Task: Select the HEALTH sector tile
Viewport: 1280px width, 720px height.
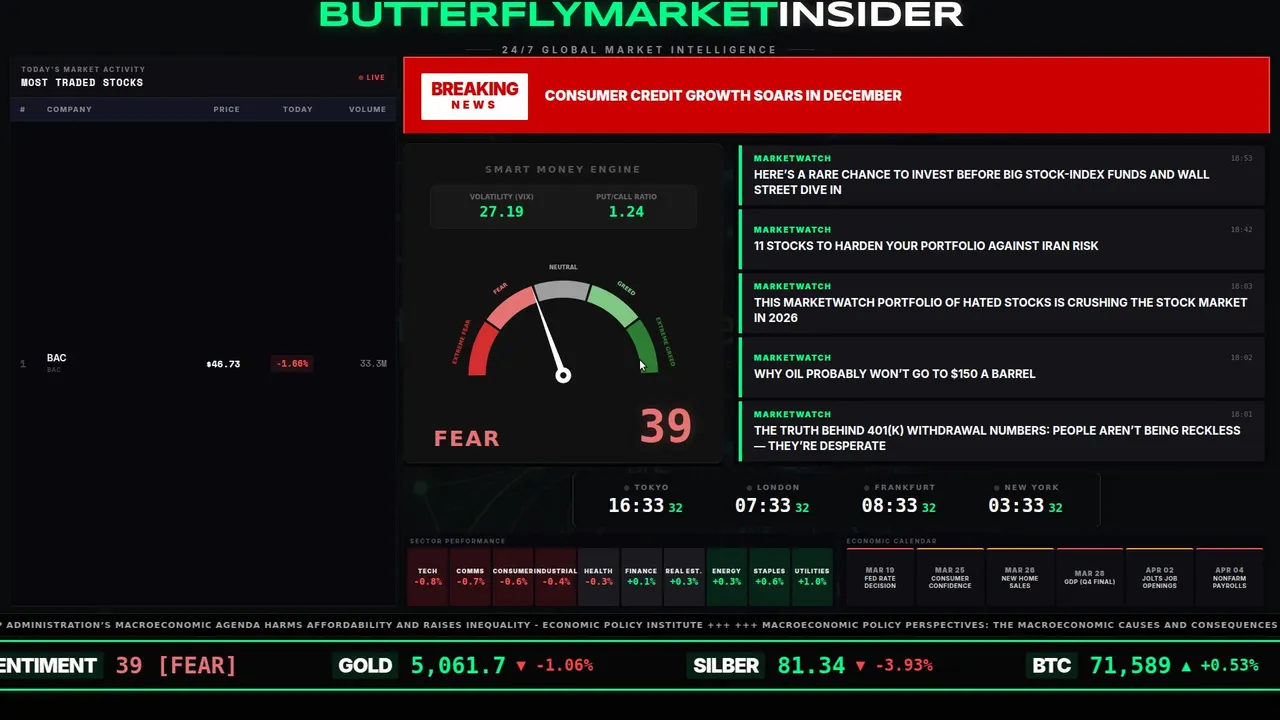Action: (x=598, y=577)
